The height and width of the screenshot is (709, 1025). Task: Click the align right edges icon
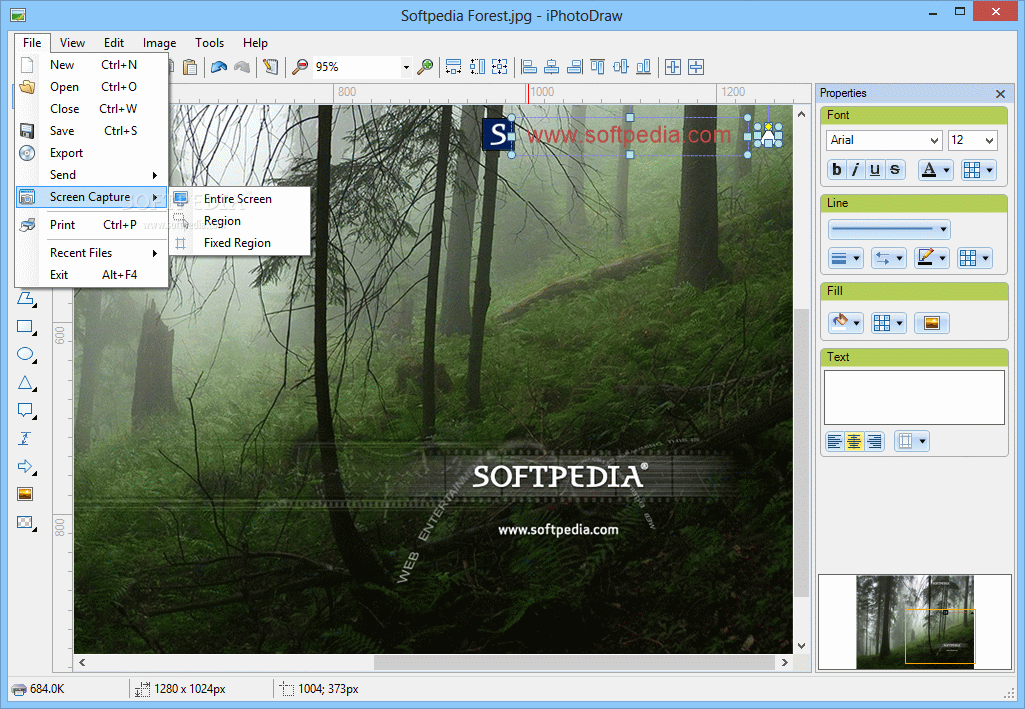[x=575, y=67]
